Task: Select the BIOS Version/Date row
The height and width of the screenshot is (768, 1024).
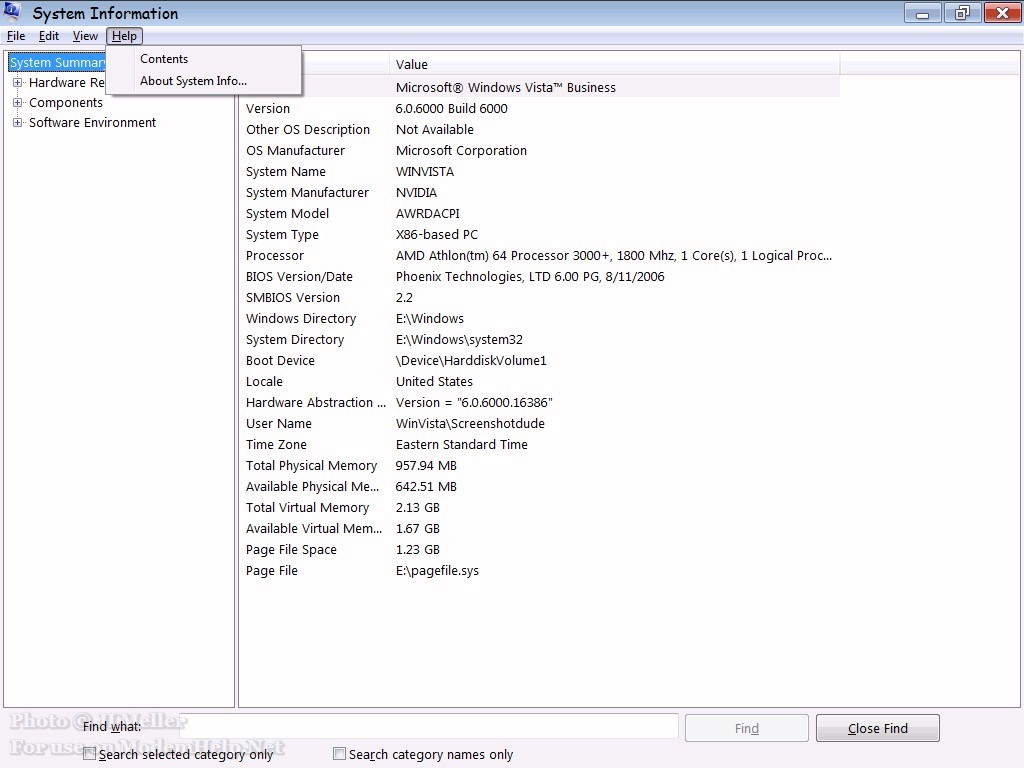Action: 539,276
